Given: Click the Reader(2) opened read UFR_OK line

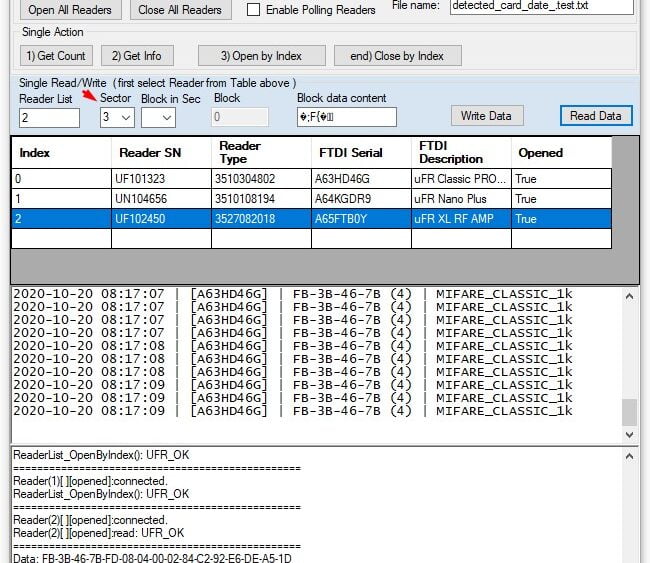Looking at the screenshot, I should 99,533.
